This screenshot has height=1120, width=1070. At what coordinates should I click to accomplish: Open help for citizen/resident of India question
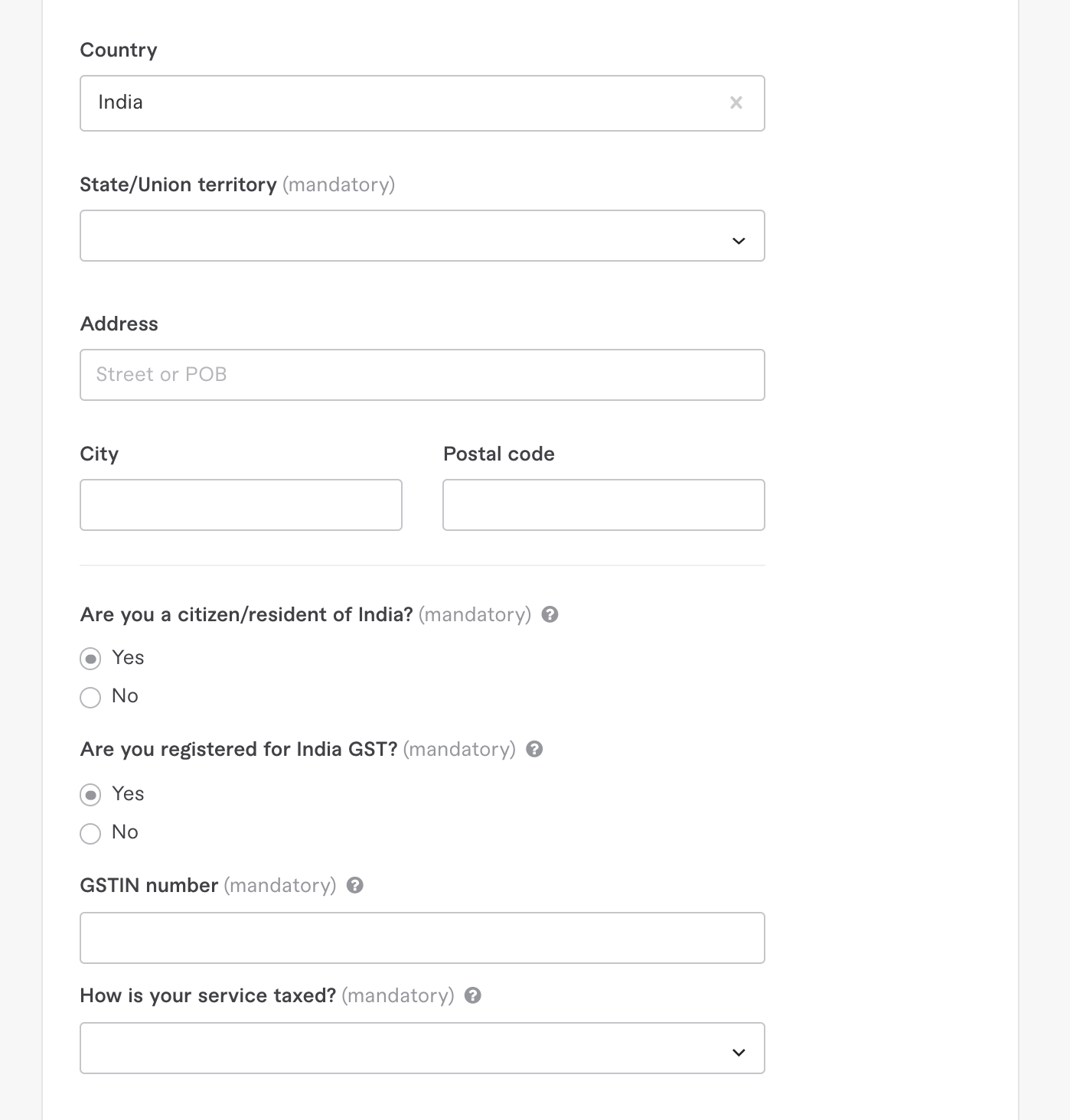click(550, 614)
